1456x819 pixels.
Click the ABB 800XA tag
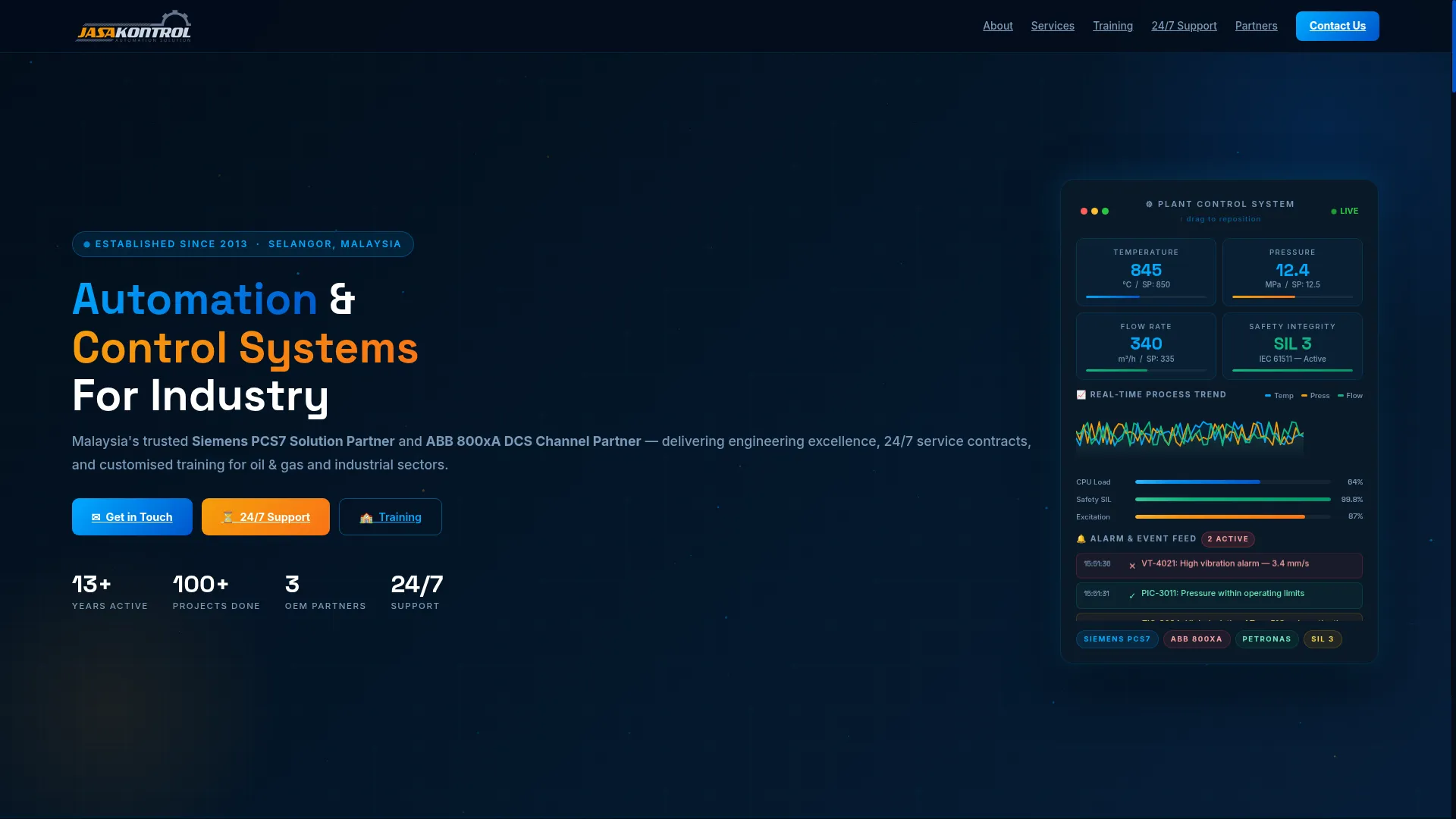click(x=1197, y=639)
